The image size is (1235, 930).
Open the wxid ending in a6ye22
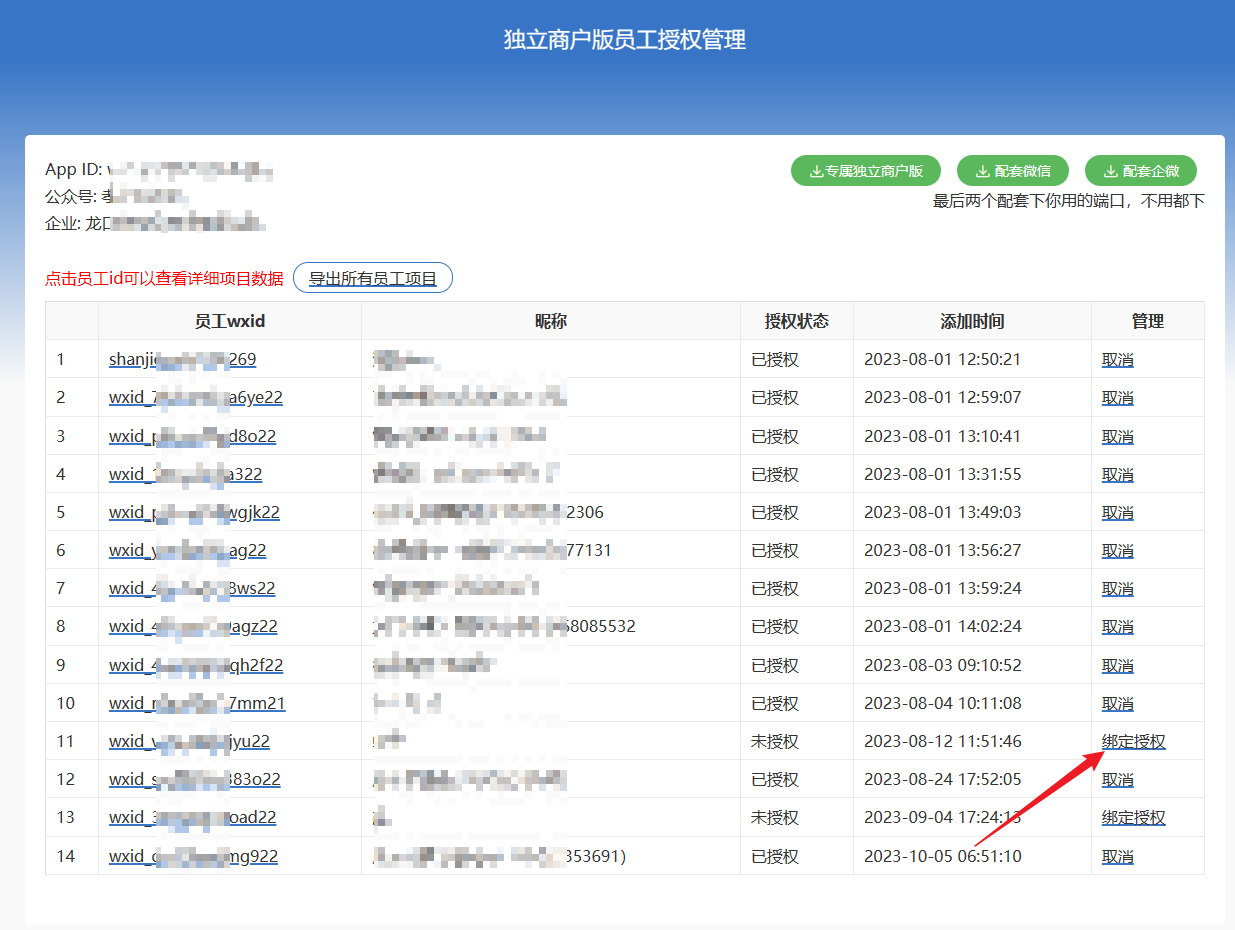coord(195,398)
